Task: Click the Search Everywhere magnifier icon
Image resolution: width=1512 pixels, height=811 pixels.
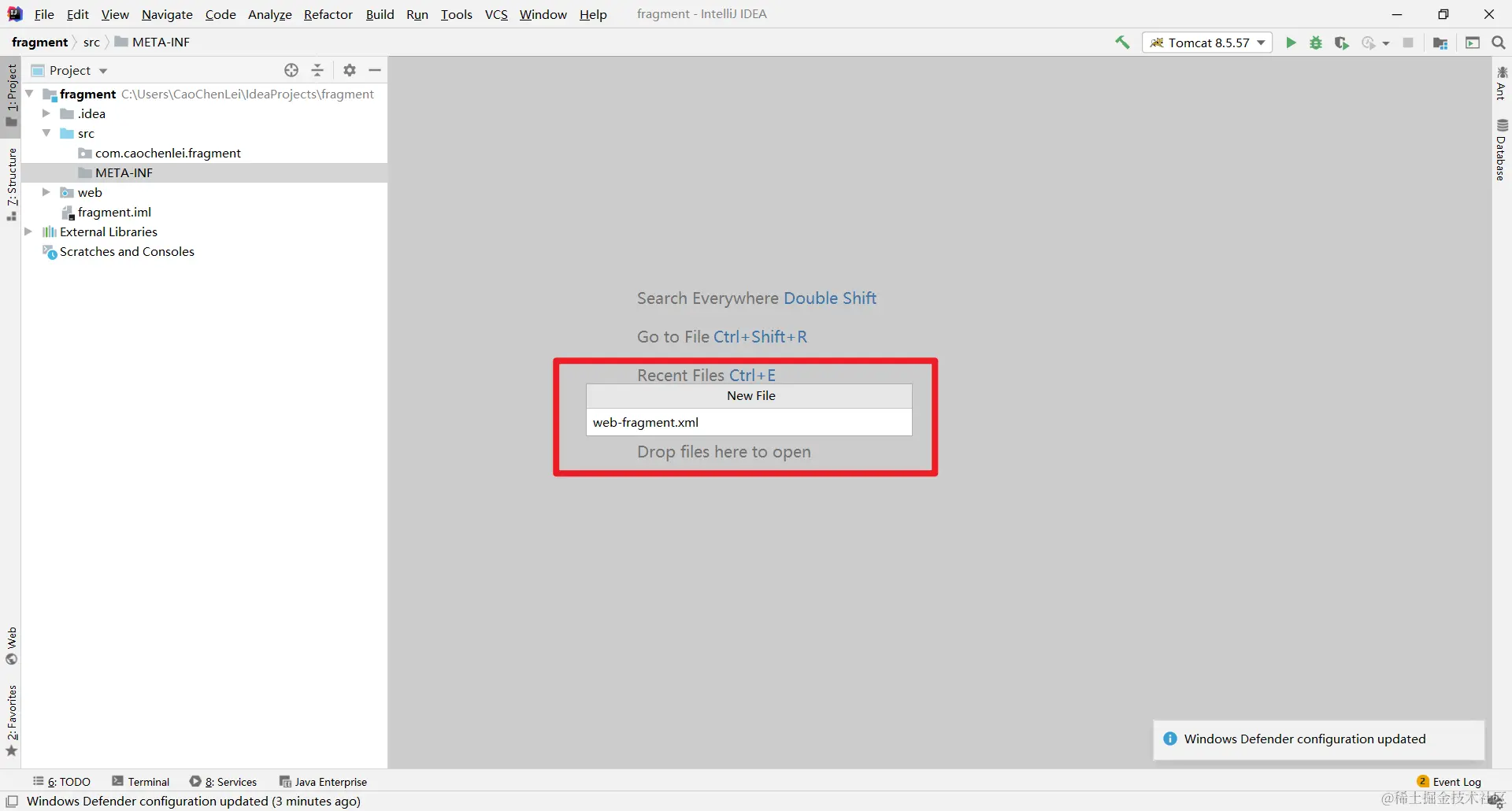Action: (1499, 43)
